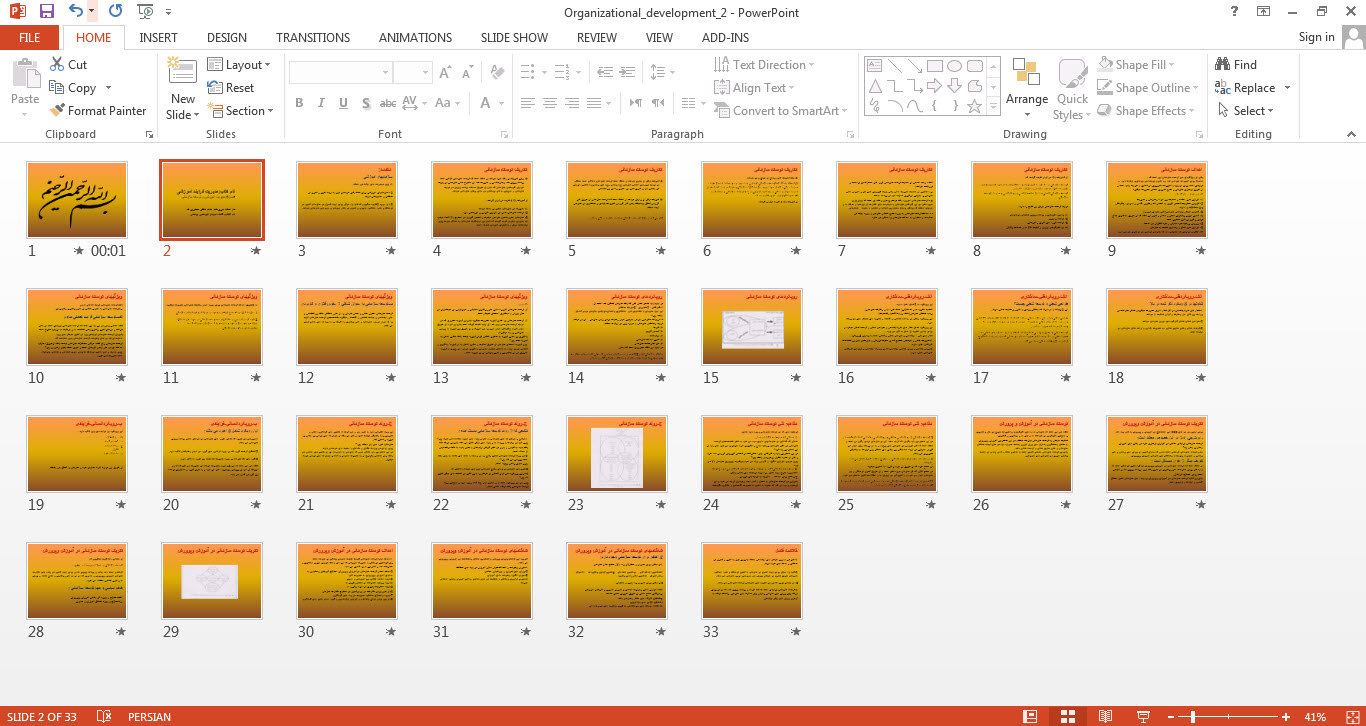The image size is (1366, 726).
Task: Switch to the INSERT tab
Action: [x=159, y=37]
